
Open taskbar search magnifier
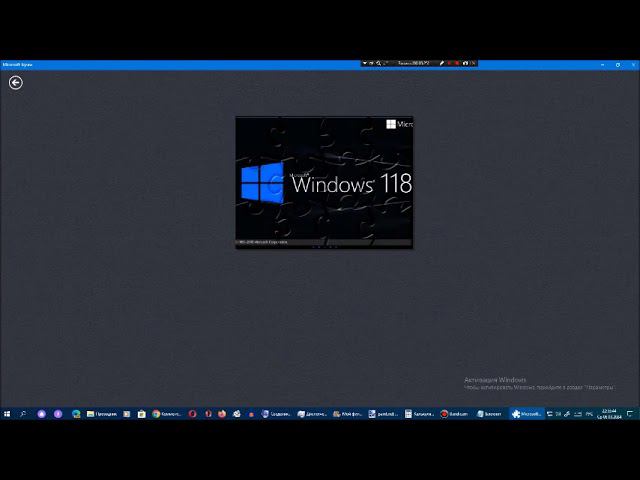pyautogui.click(x=23, y=414)
